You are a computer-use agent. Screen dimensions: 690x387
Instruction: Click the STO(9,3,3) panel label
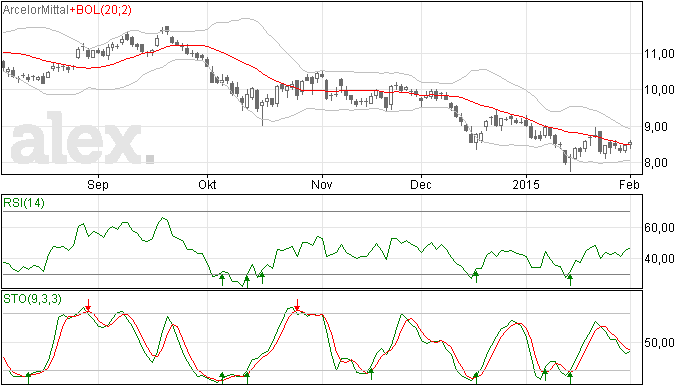coord(32,299)
